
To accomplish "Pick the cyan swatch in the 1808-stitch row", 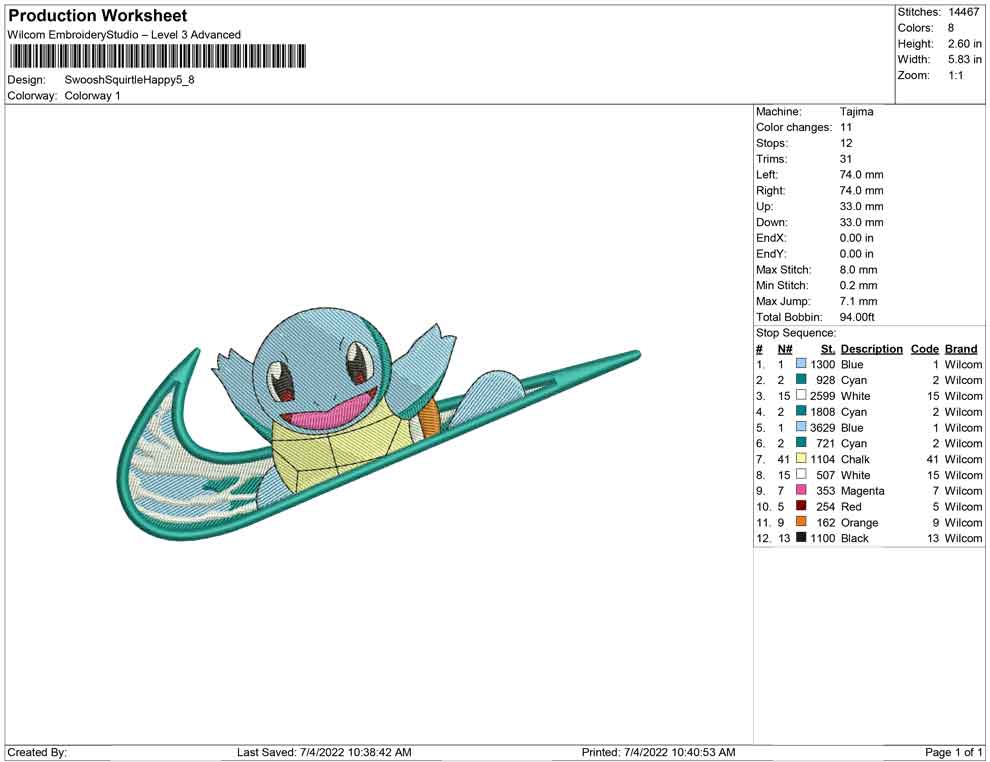I will 801,411.
